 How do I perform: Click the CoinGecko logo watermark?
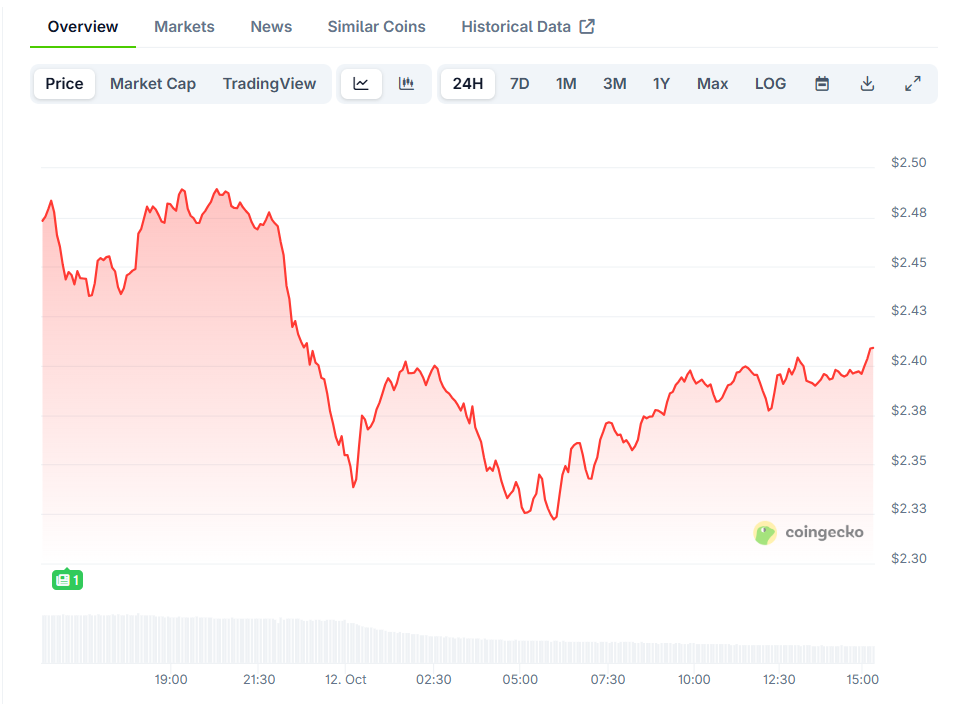(808, 533)
